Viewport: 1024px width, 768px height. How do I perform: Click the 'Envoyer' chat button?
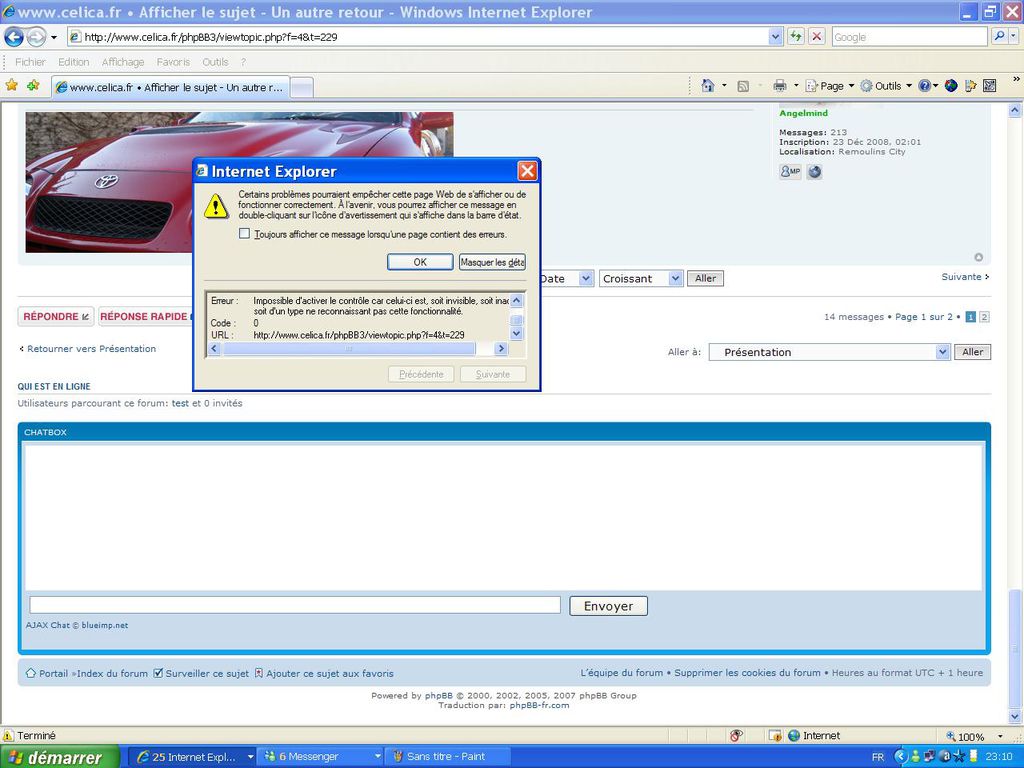(608, 606)
